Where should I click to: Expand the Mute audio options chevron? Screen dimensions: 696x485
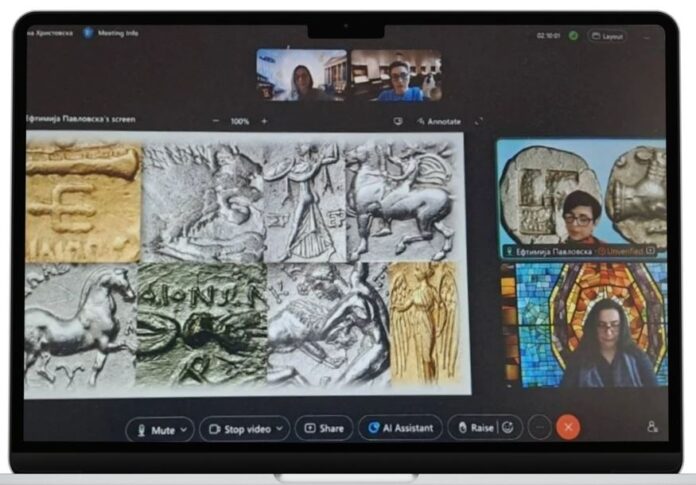tap(184, 430)
